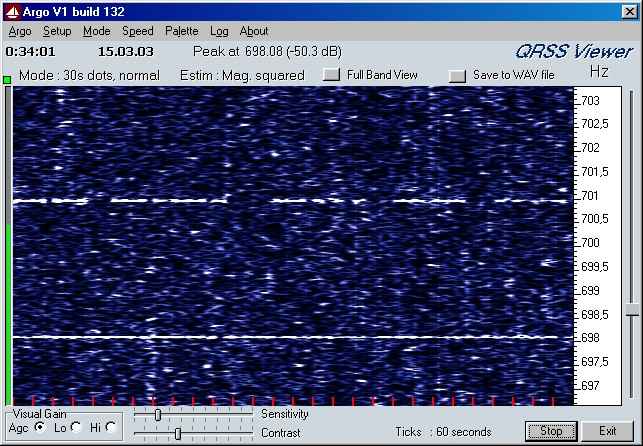Click the 699 frequency scale label
The width and height of the screenshot is (643, 446).
pos(591,291)
